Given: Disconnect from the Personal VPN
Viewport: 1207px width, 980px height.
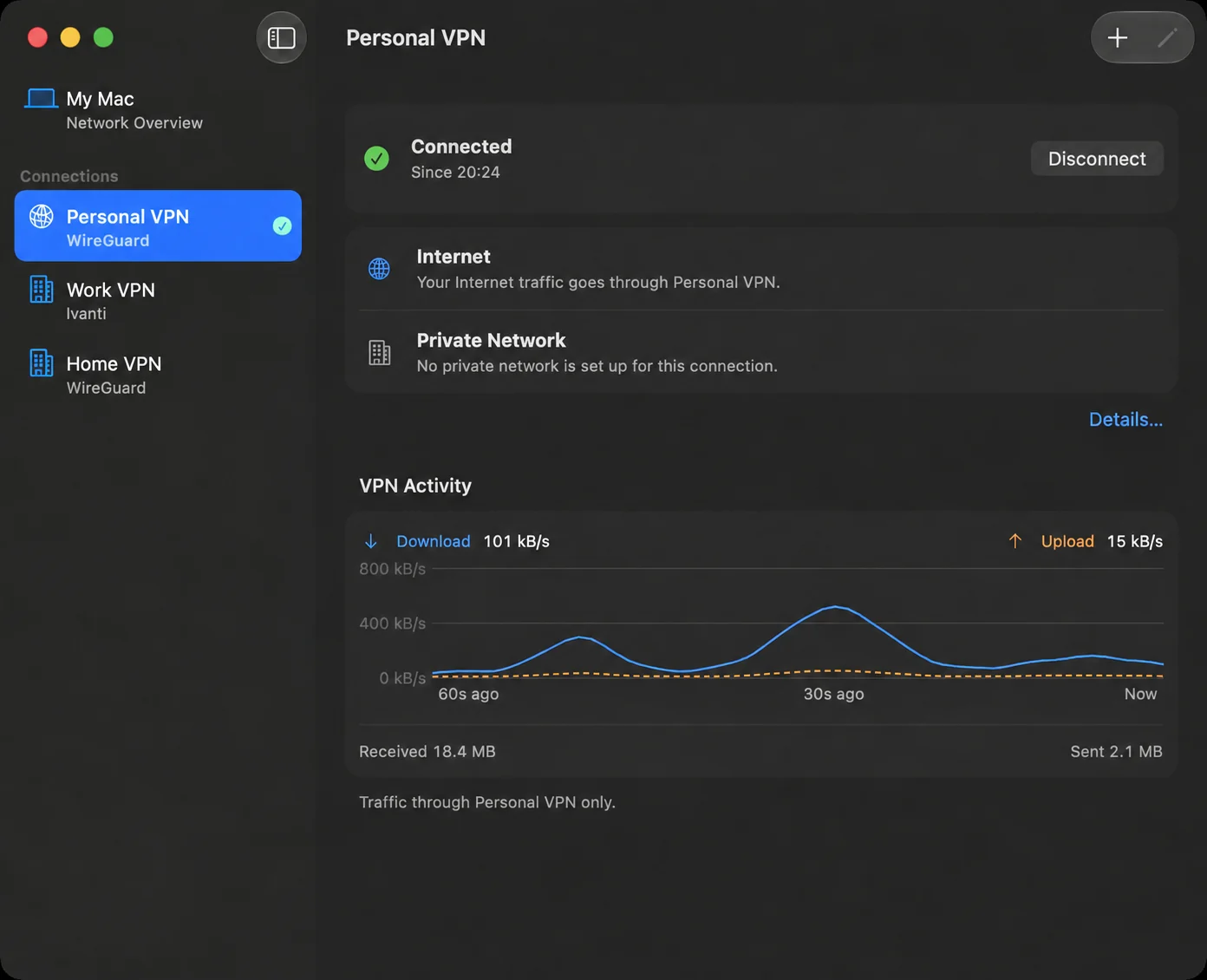Looking at the screenshot, I should 1097,159.
